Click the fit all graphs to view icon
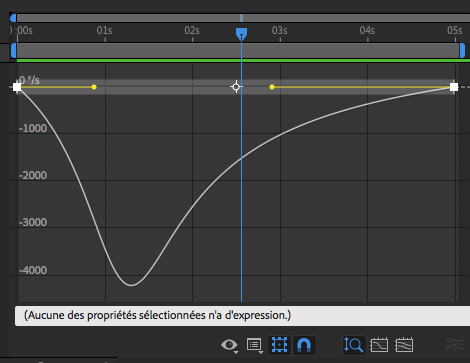Image resolution: width=470 pixels, height=363 pixels. coord(404,345)
